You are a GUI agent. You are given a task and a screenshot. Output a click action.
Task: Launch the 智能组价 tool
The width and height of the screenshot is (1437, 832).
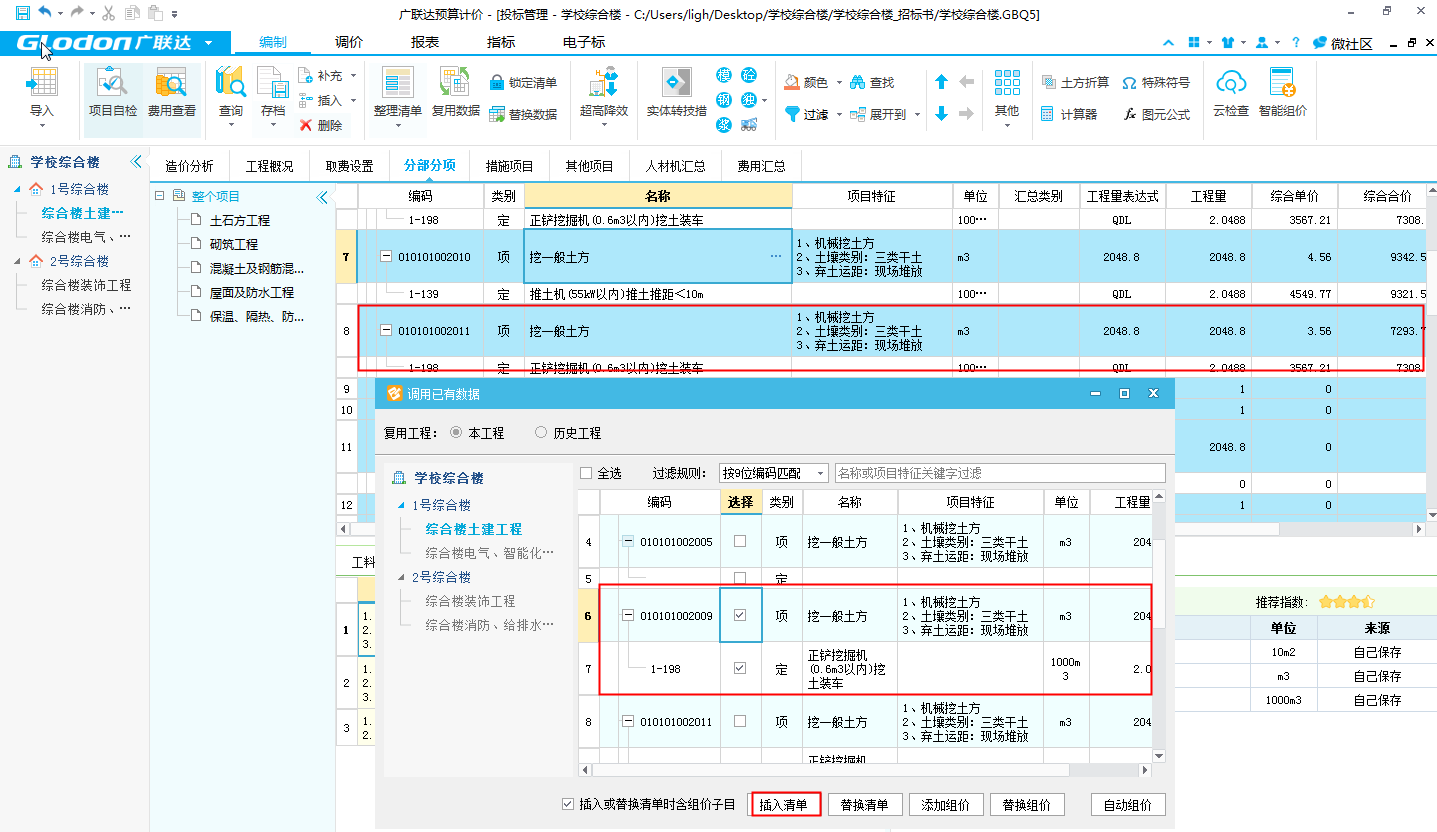tap(1282, 84)
